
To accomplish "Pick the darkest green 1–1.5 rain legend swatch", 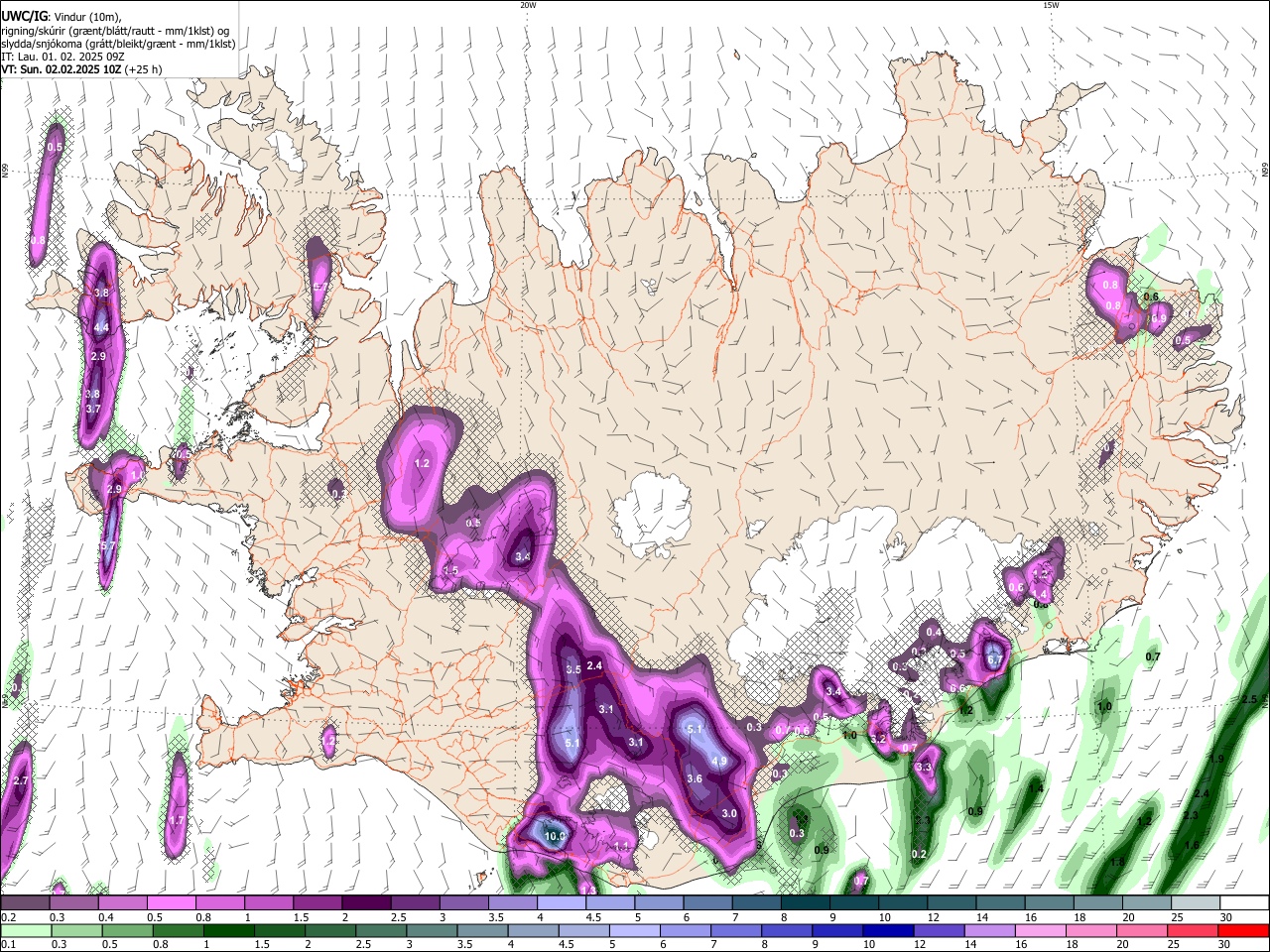I will (228, 930).
